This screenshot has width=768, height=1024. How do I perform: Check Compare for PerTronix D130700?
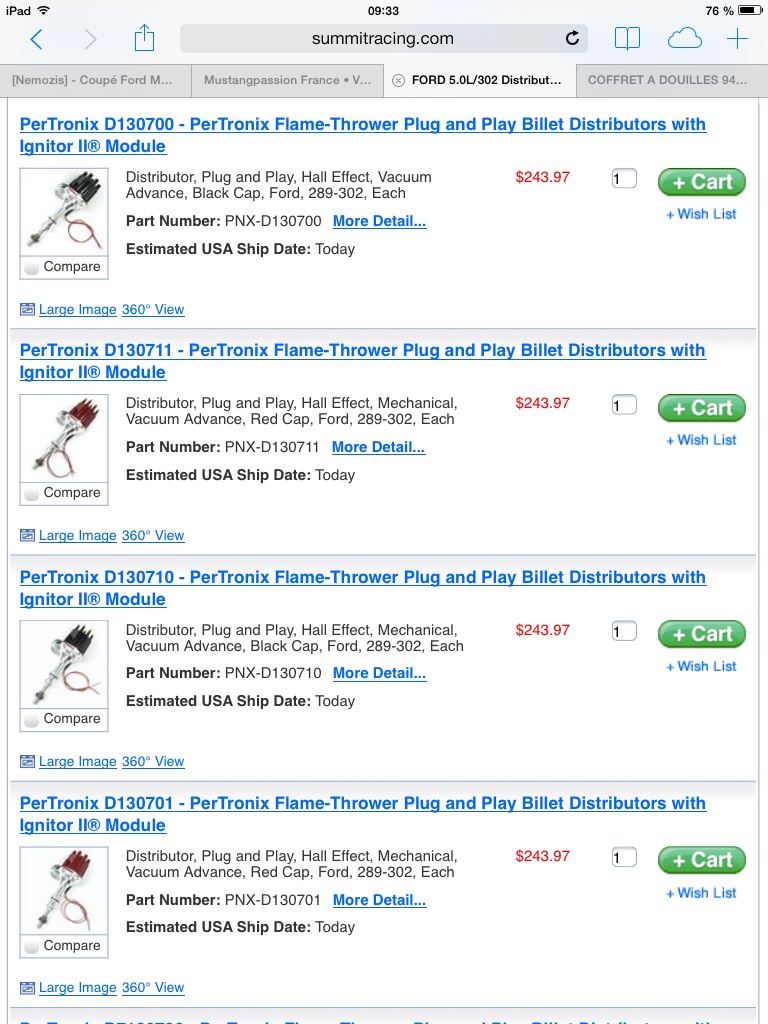pyautogui.click(x=31, y=267)
